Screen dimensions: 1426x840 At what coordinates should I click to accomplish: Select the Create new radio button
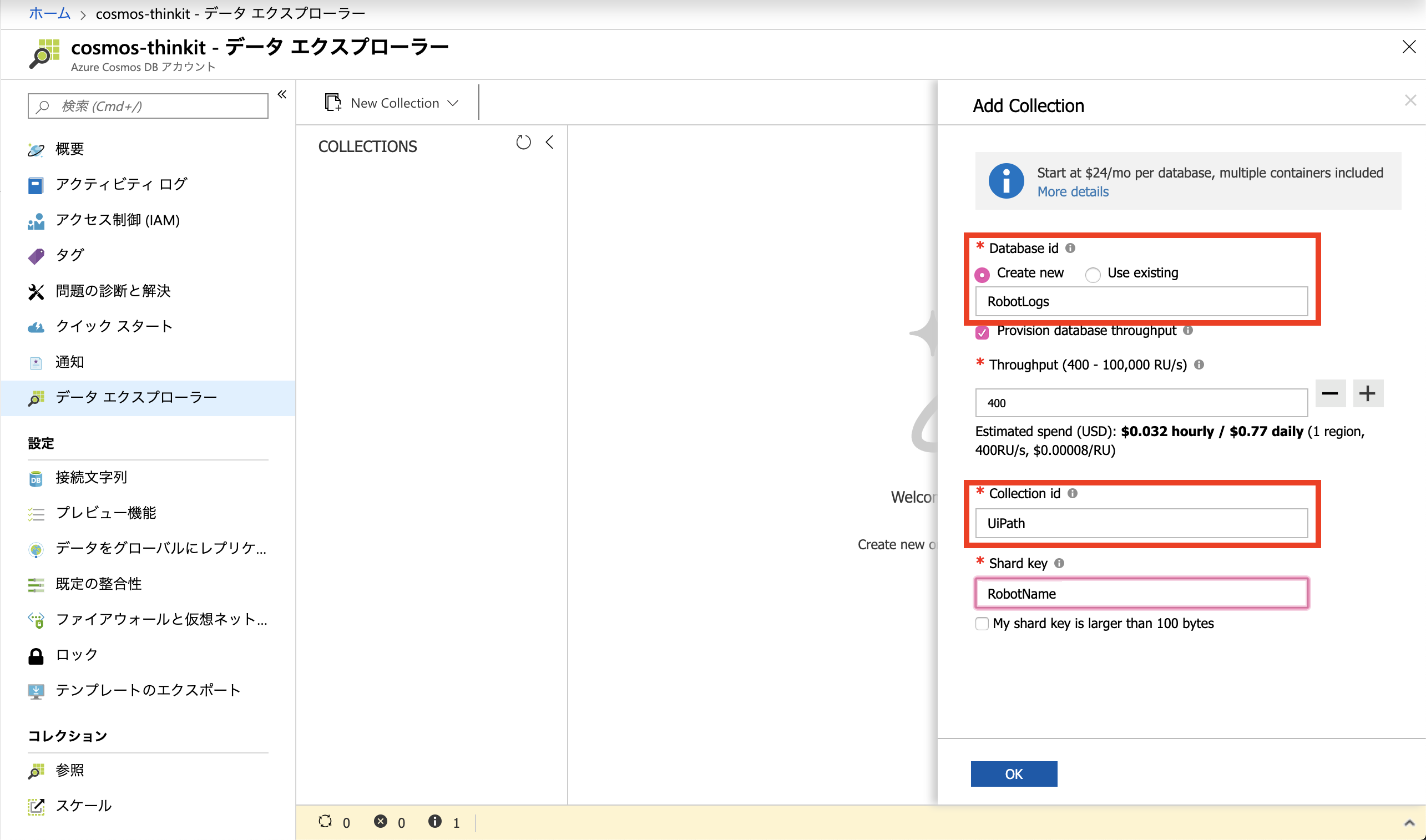coord(982,275)
